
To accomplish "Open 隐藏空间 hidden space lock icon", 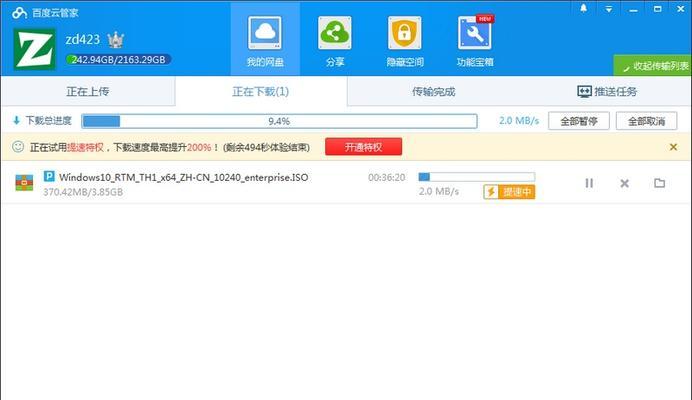I will pos(405,33).
